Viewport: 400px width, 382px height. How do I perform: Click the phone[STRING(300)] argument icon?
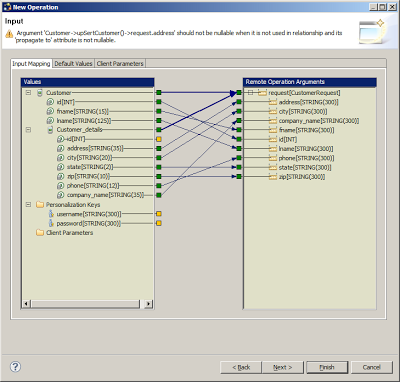(x=273, y=158)
